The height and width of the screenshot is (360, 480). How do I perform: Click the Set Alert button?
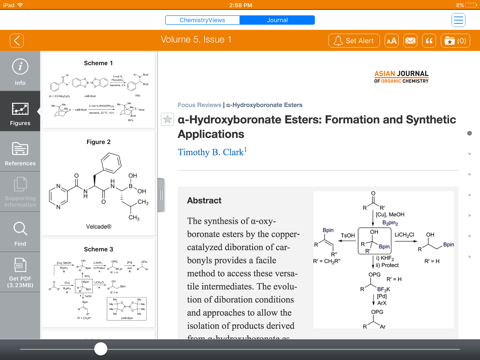pos(354,41)
